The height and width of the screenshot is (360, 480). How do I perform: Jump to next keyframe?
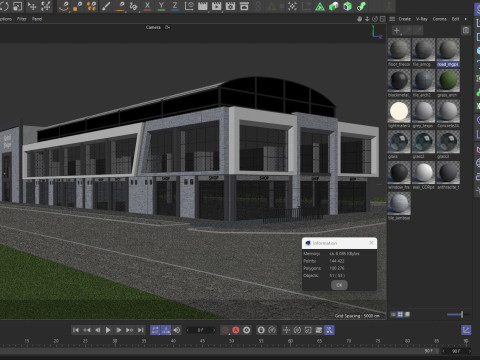click(129, 330)
